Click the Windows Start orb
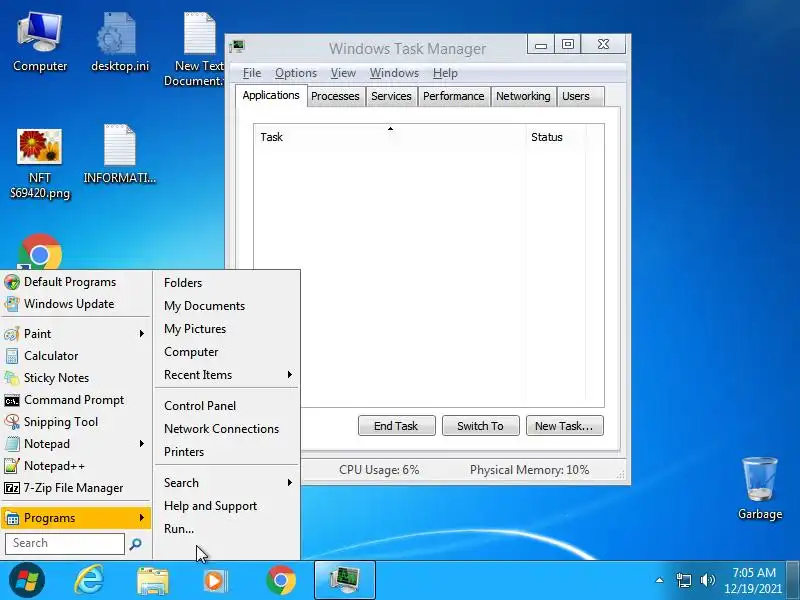Viewport: 800px width, 600px height. pos(27,580)
